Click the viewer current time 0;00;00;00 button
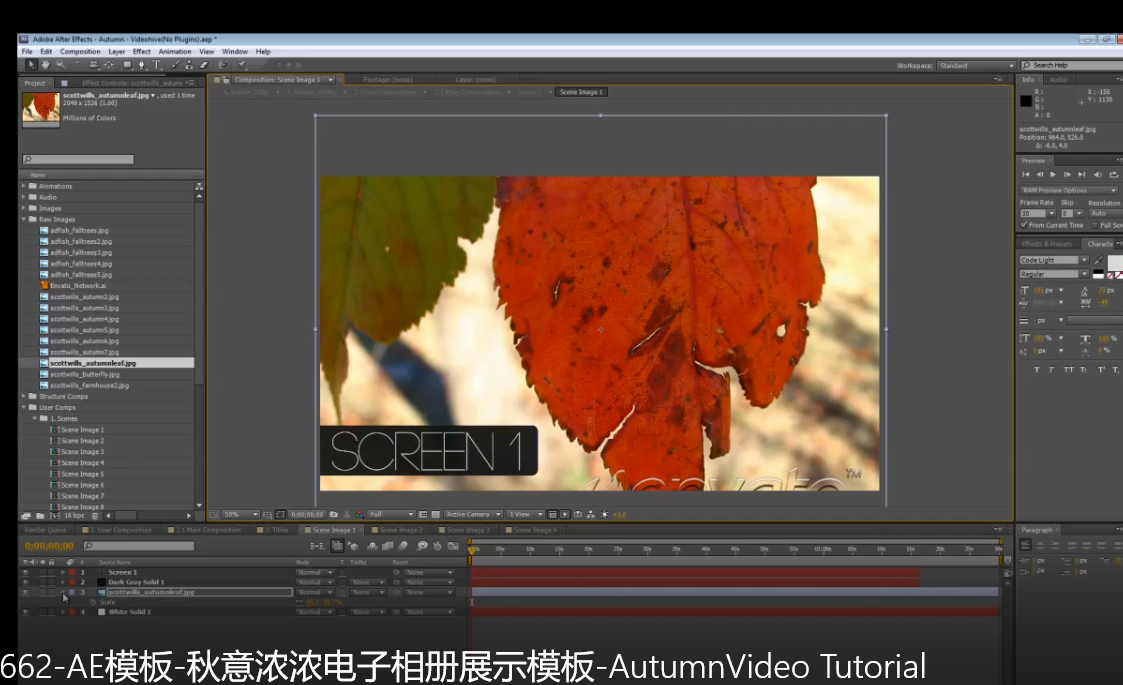 tap(308, 514)
